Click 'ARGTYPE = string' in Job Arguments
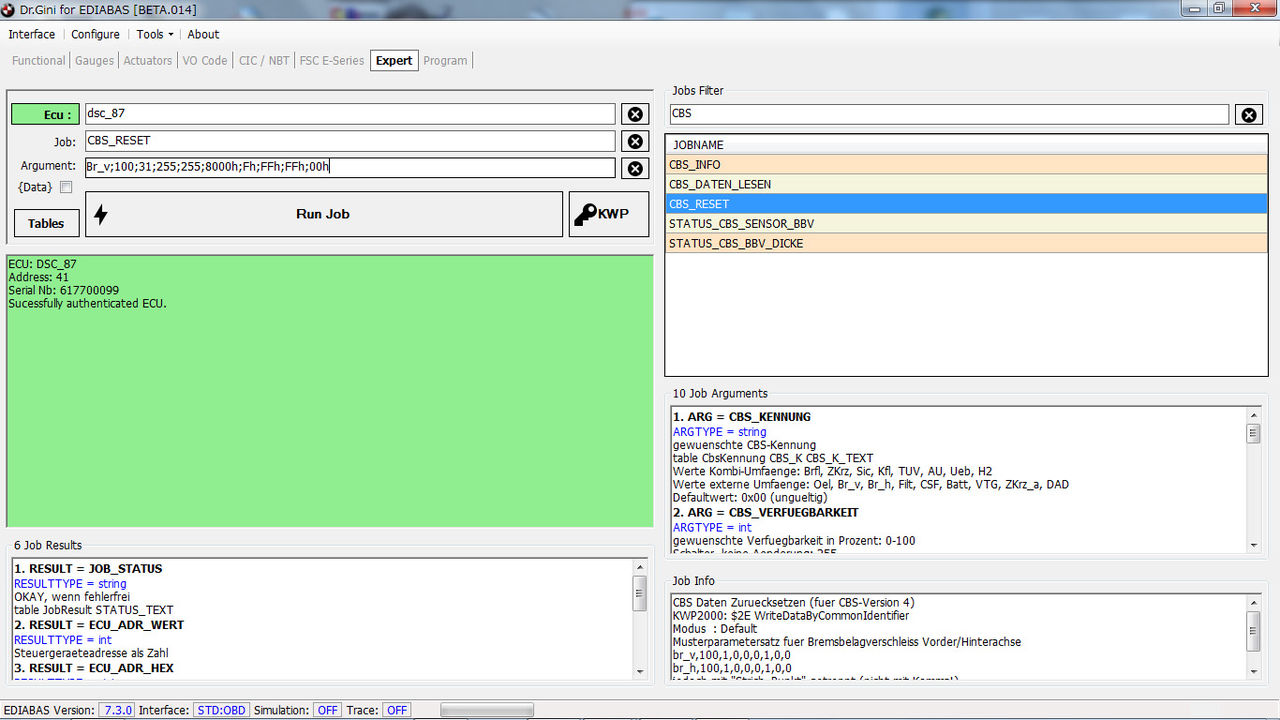 pyautogui.click(x=720, y=432)
